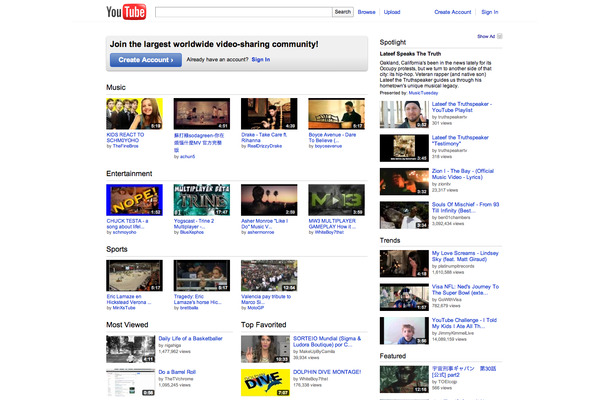Image resolution: width=610 pixels, height=400 pixels.
Task: Click TheFineBros channel link
Action: click(125, 146)
